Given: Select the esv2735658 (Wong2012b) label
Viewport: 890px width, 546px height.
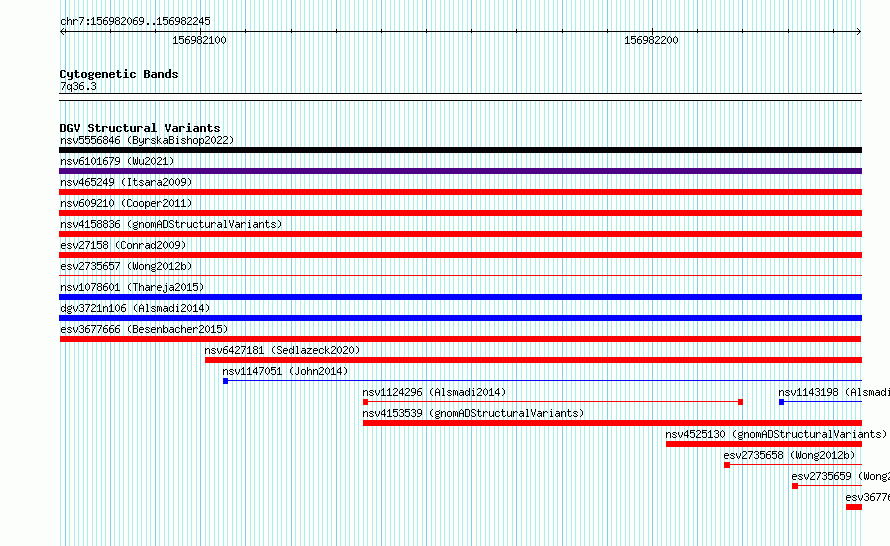Looking at the screenshot, I should tap(789, 455).
